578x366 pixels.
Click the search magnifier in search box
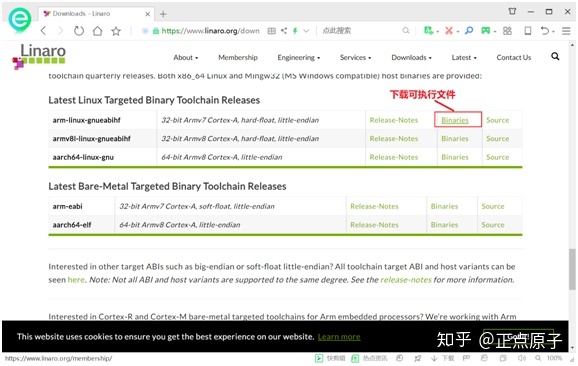405,31
